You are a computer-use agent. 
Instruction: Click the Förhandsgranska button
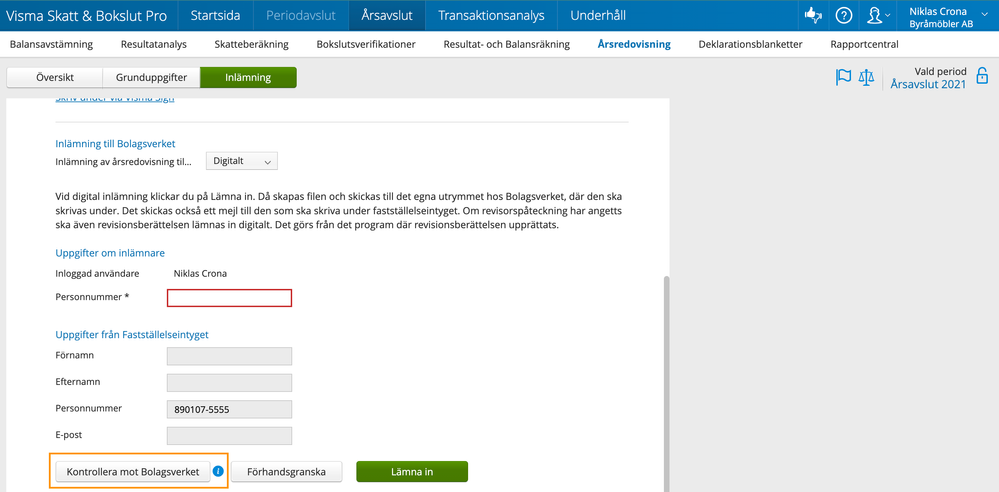(x=287, y=472)
